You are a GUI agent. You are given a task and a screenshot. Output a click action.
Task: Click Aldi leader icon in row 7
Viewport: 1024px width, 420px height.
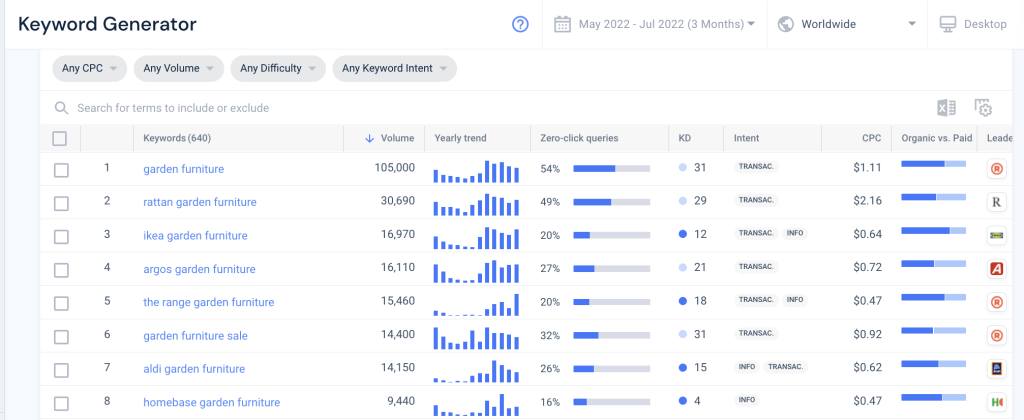point(997,369)
